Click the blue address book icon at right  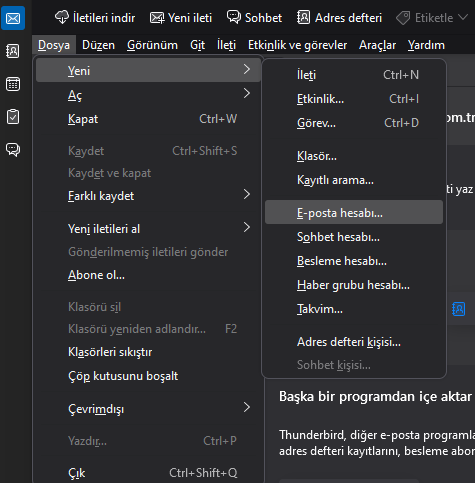point(459,309)
